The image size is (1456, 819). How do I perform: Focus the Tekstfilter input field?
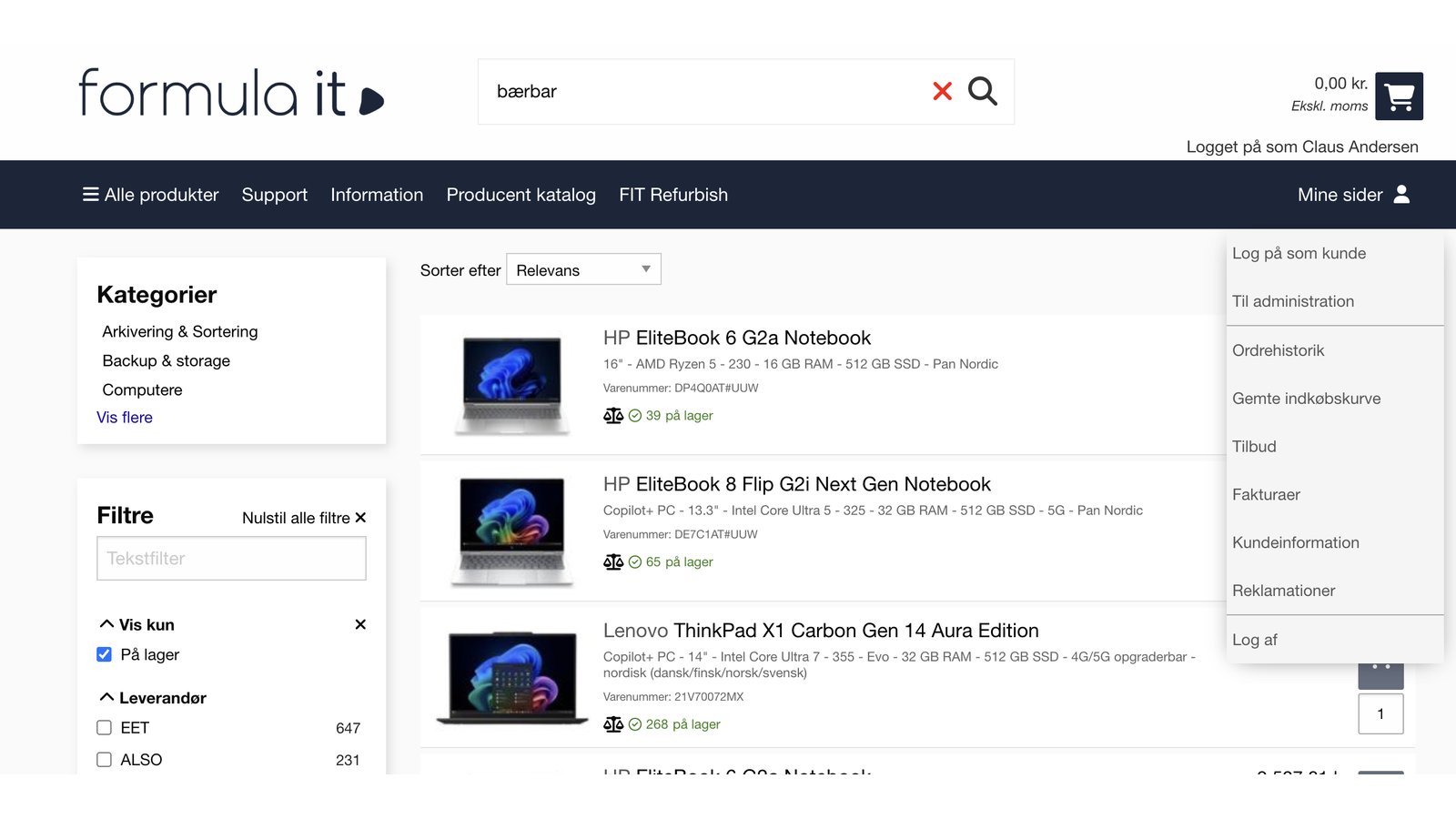pyautogui.click(x=231, y=558)
